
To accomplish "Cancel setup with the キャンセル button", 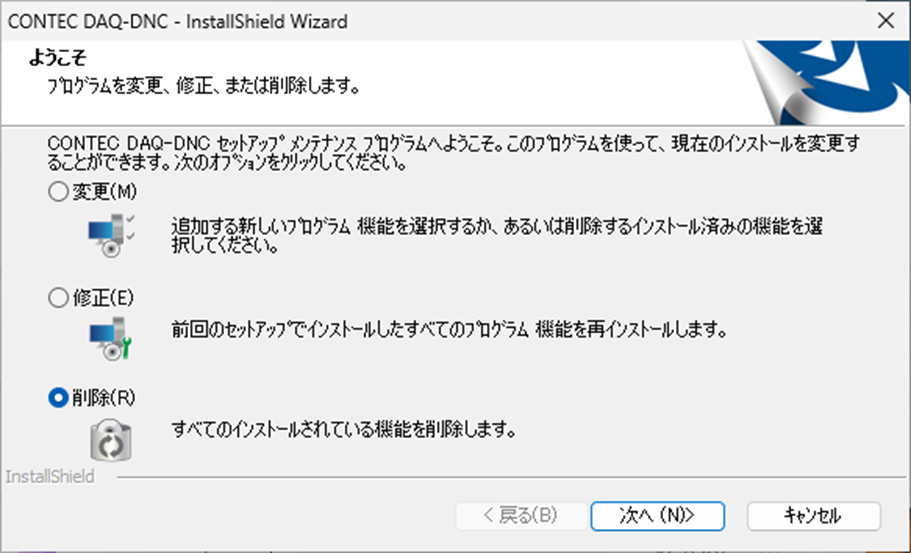I will [813, 516].
